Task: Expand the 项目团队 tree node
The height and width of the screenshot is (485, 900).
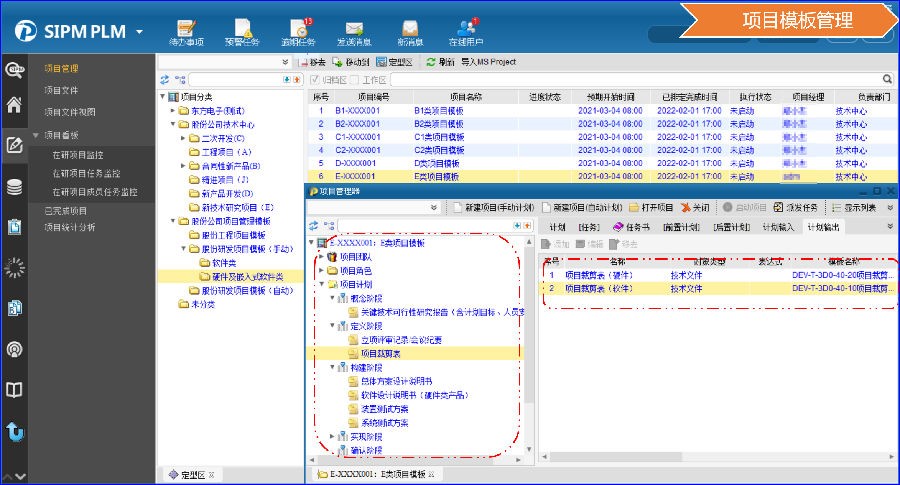Action: pyautogui.click(x=321, y=256)
